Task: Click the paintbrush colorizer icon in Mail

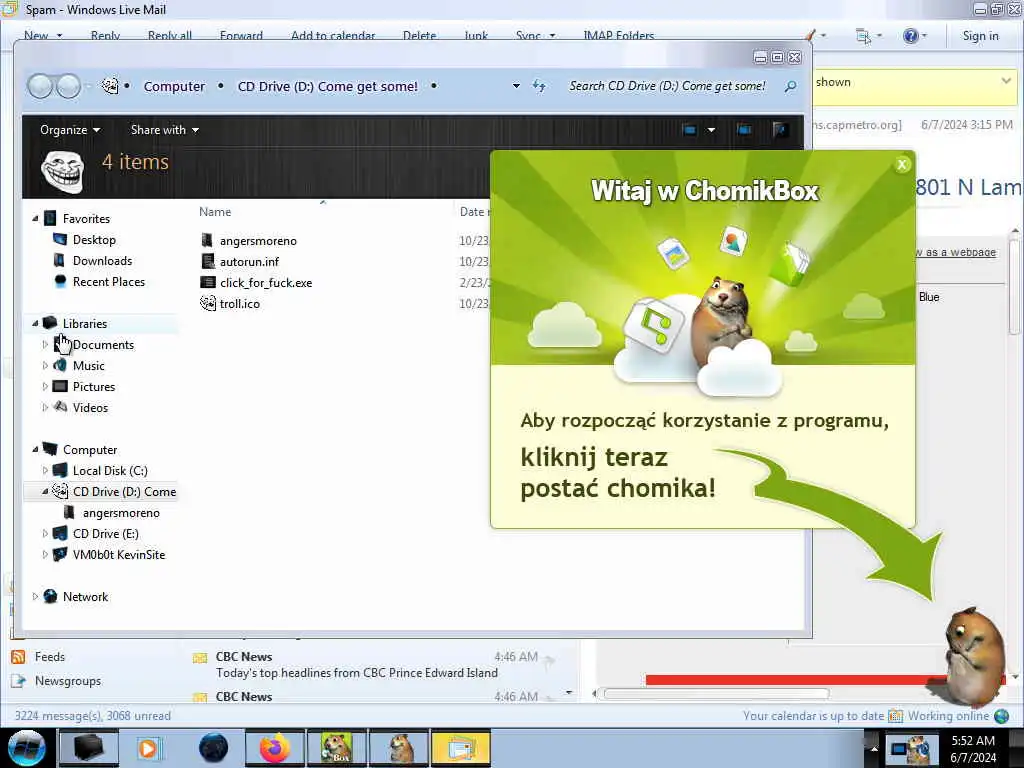Action: (810, 35)
